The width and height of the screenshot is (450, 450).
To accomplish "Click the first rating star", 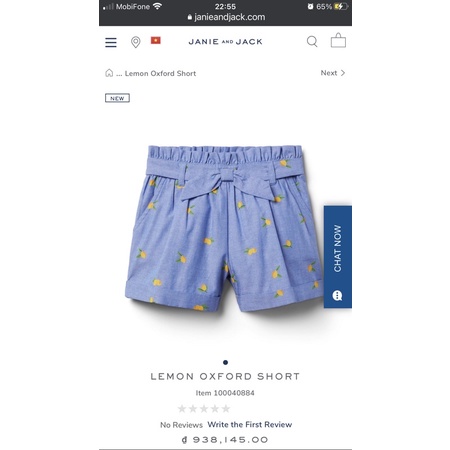I will click(182, 408).
